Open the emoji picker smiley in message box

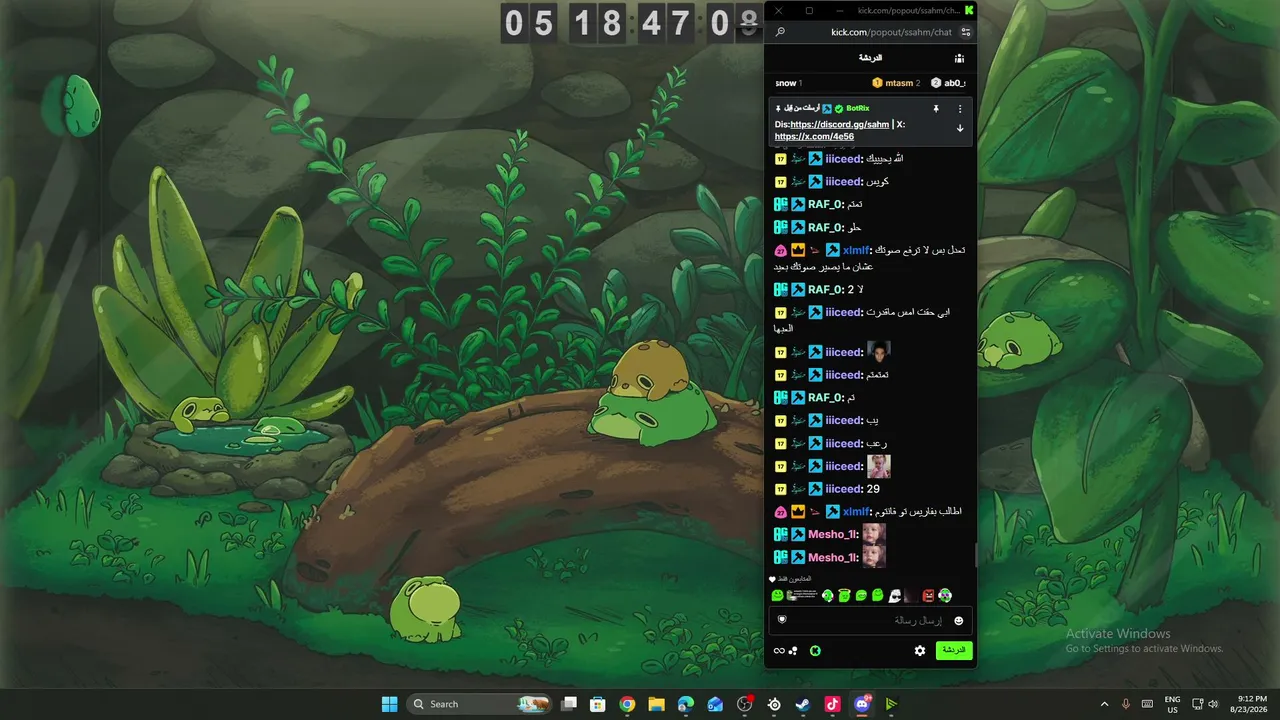click(x=959, y=620)
